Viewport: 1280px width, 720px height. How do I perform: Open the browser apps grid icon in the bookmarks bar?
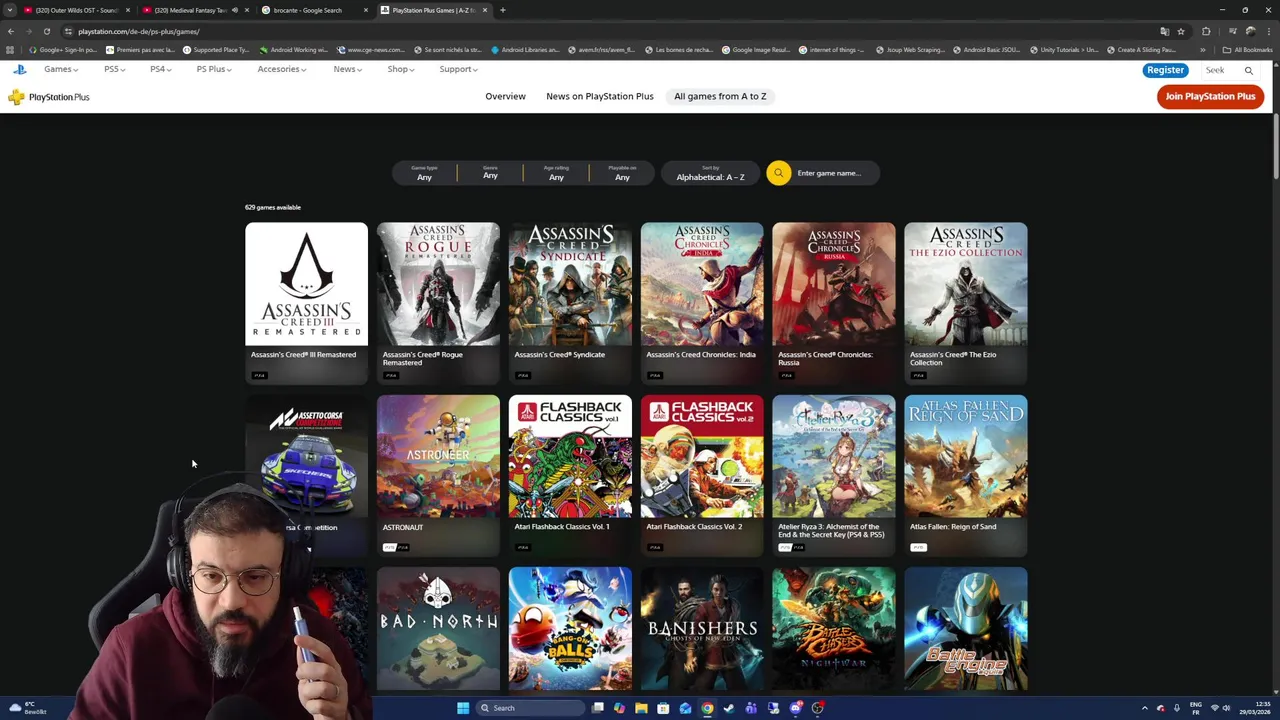click(10, 49)
